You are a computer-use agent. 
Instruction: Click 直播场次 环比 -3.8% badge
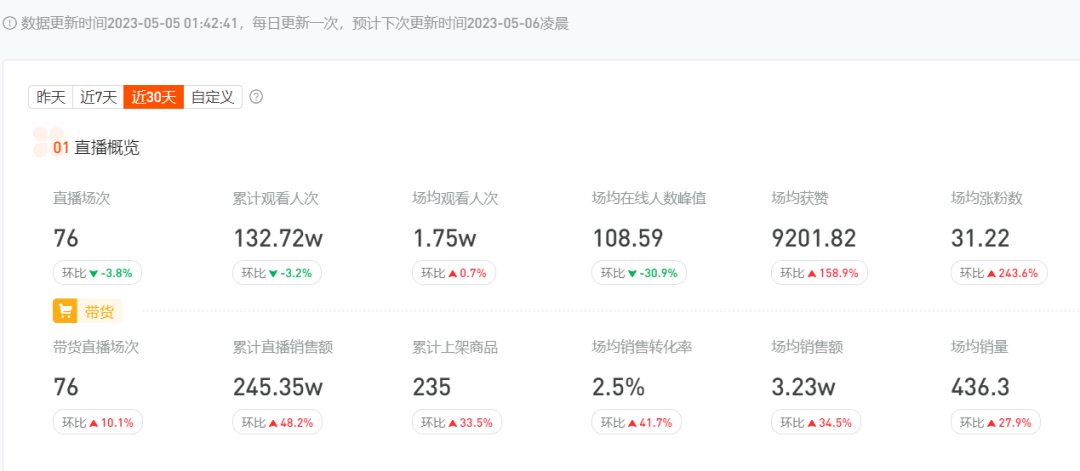click(98, 273)
